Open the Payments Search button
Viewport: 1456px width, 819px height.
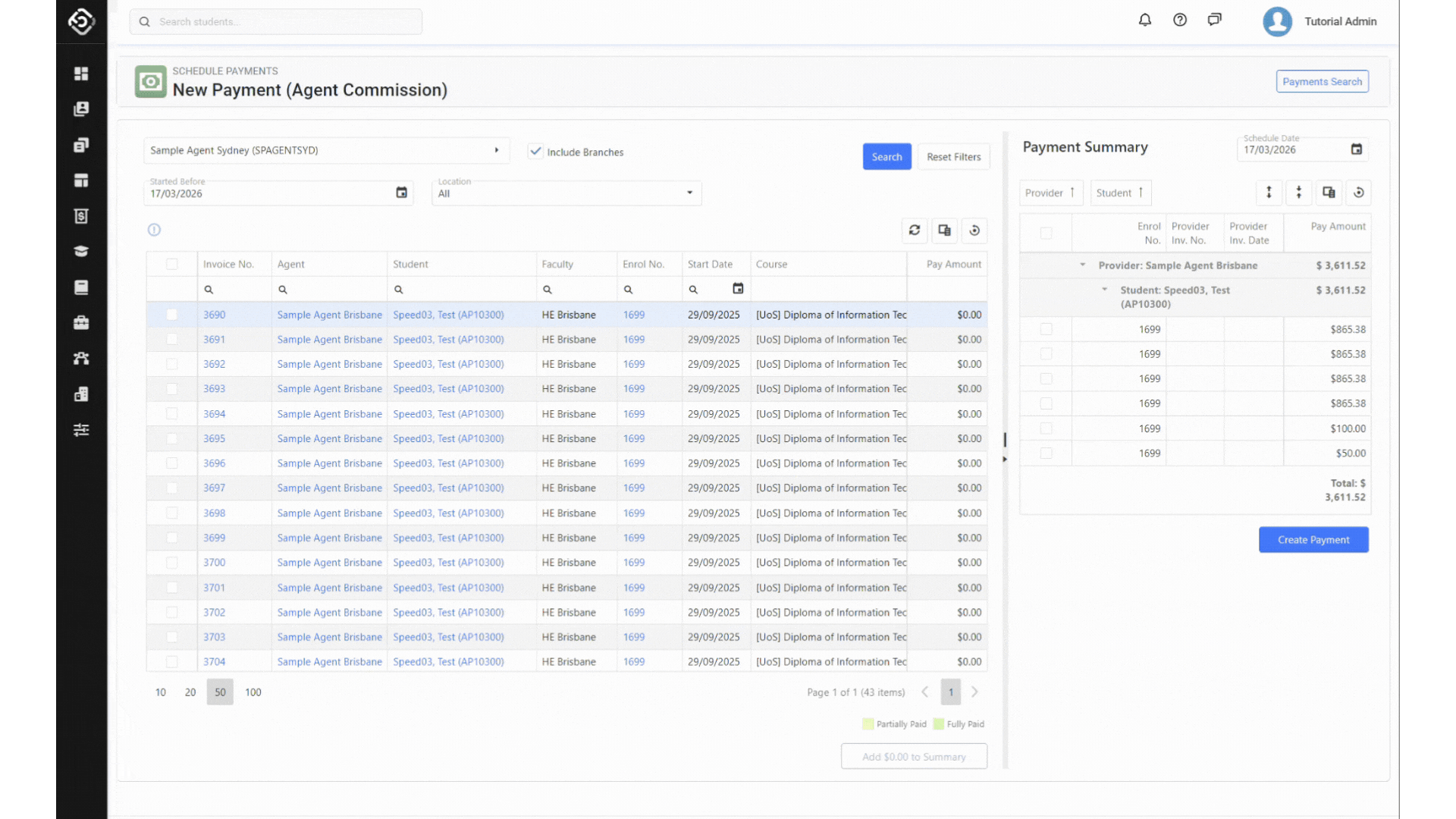(x=1322, y=82)
